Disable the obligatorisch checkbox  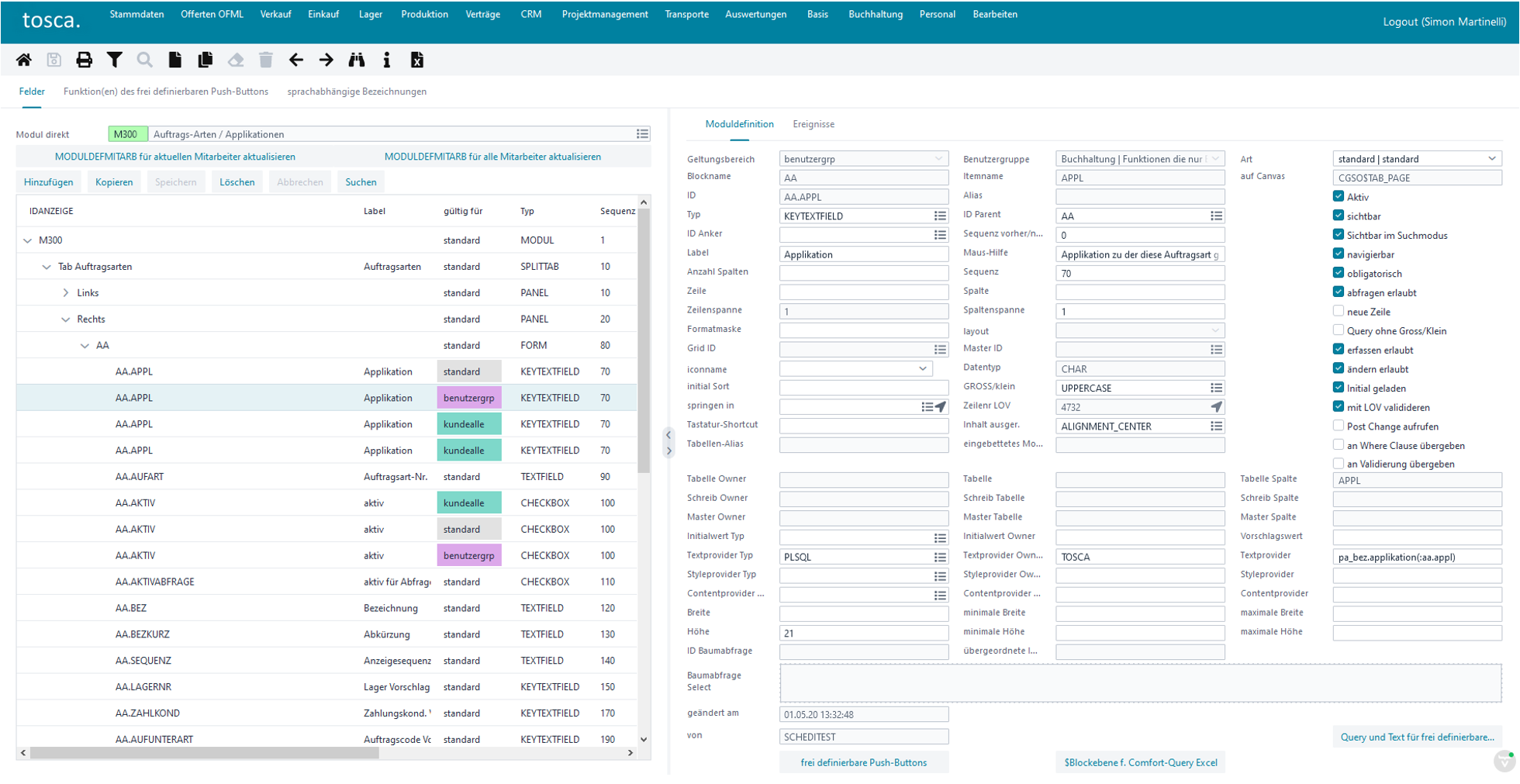click(x=1339, y=273)
